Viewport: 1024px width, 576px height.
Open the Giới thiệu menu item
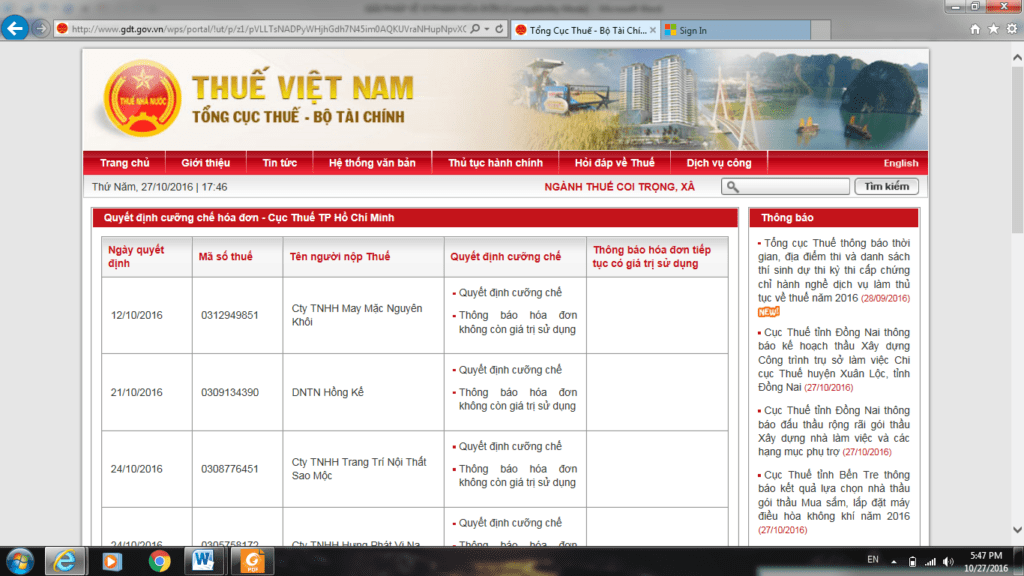pos(205,163)
